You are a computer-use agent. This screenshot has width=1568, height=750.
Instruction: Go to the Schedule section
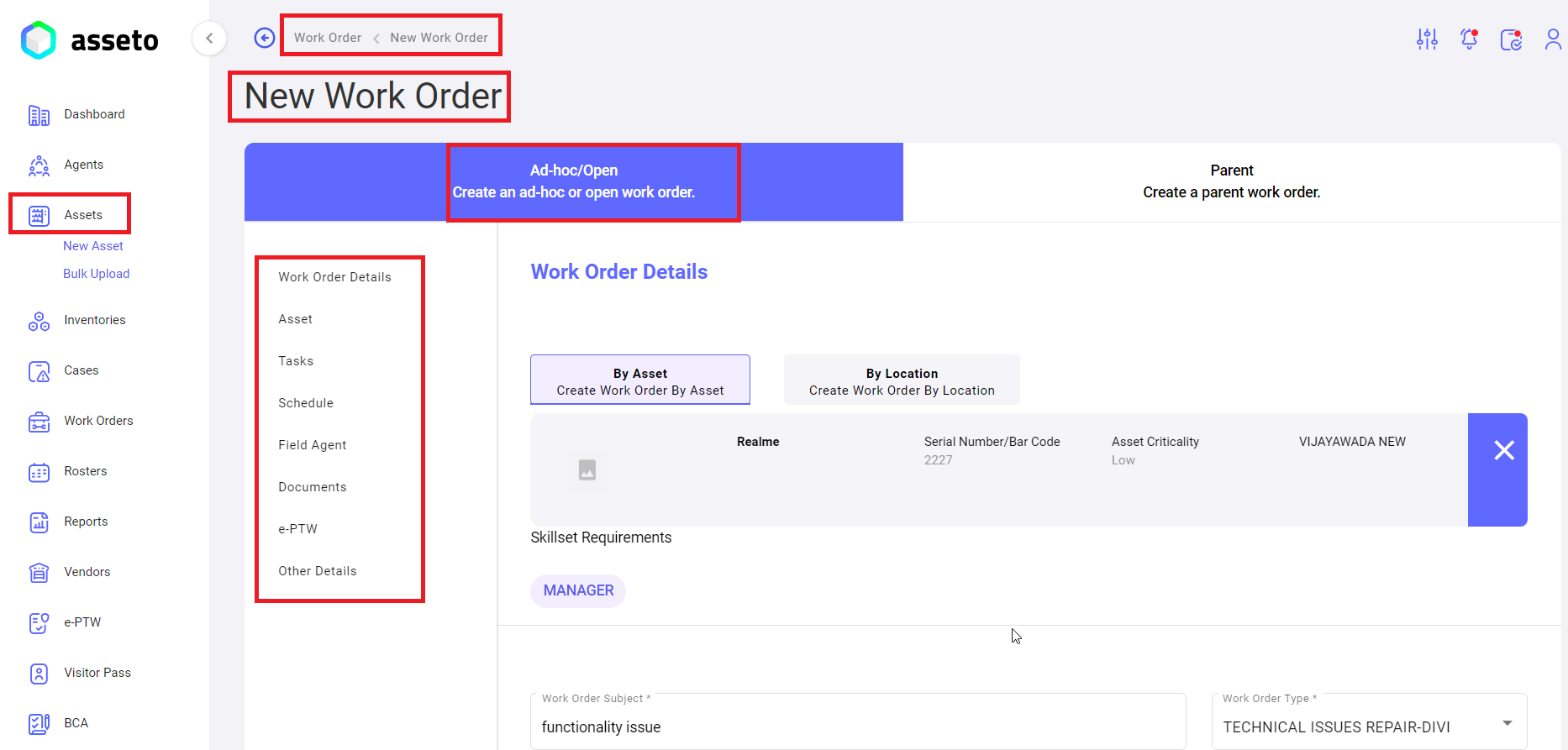(x=306, y=403)
